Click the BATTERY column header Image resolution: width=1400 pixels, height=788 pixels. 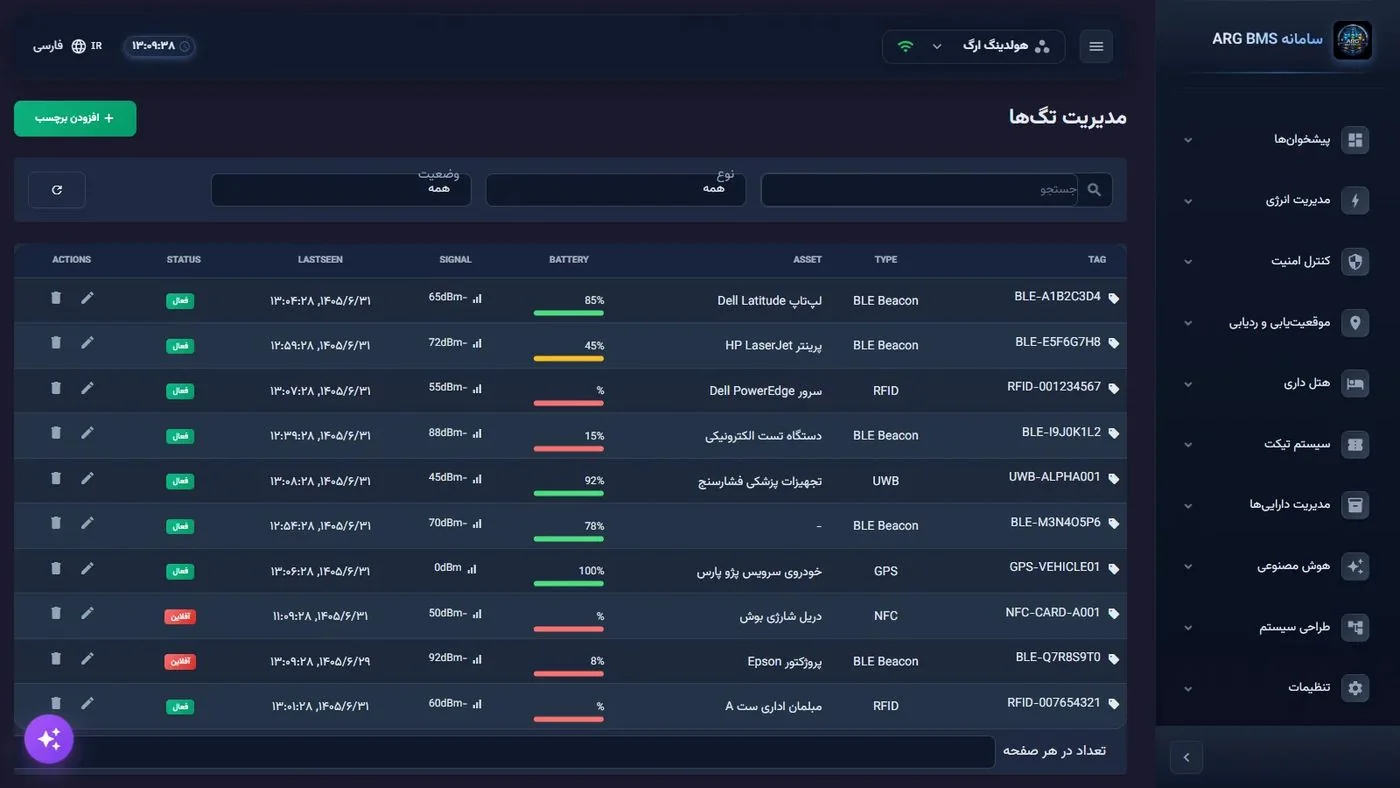coord(569,260)
